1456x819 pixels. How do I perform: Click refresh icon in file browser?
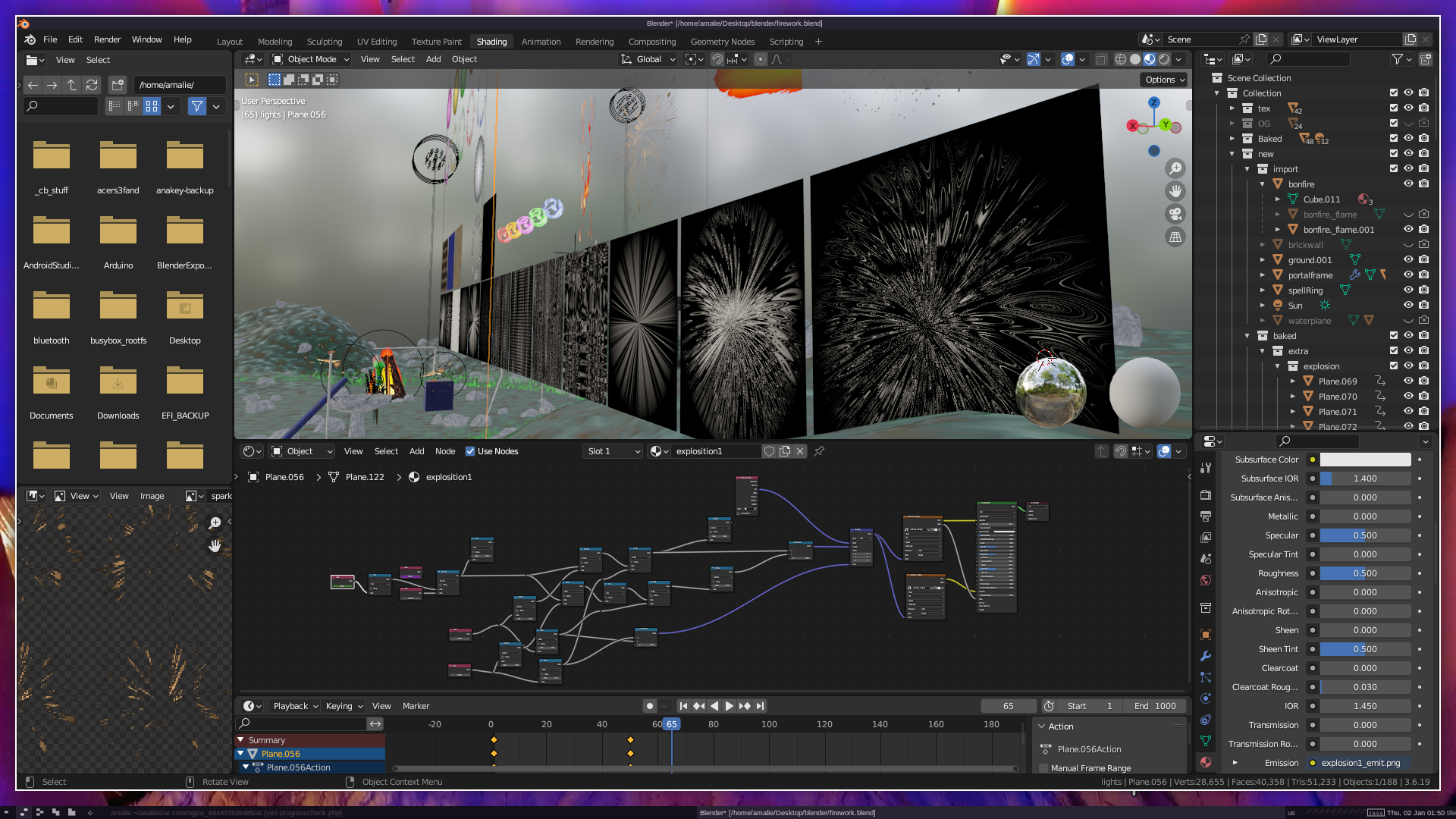(92, 85)
